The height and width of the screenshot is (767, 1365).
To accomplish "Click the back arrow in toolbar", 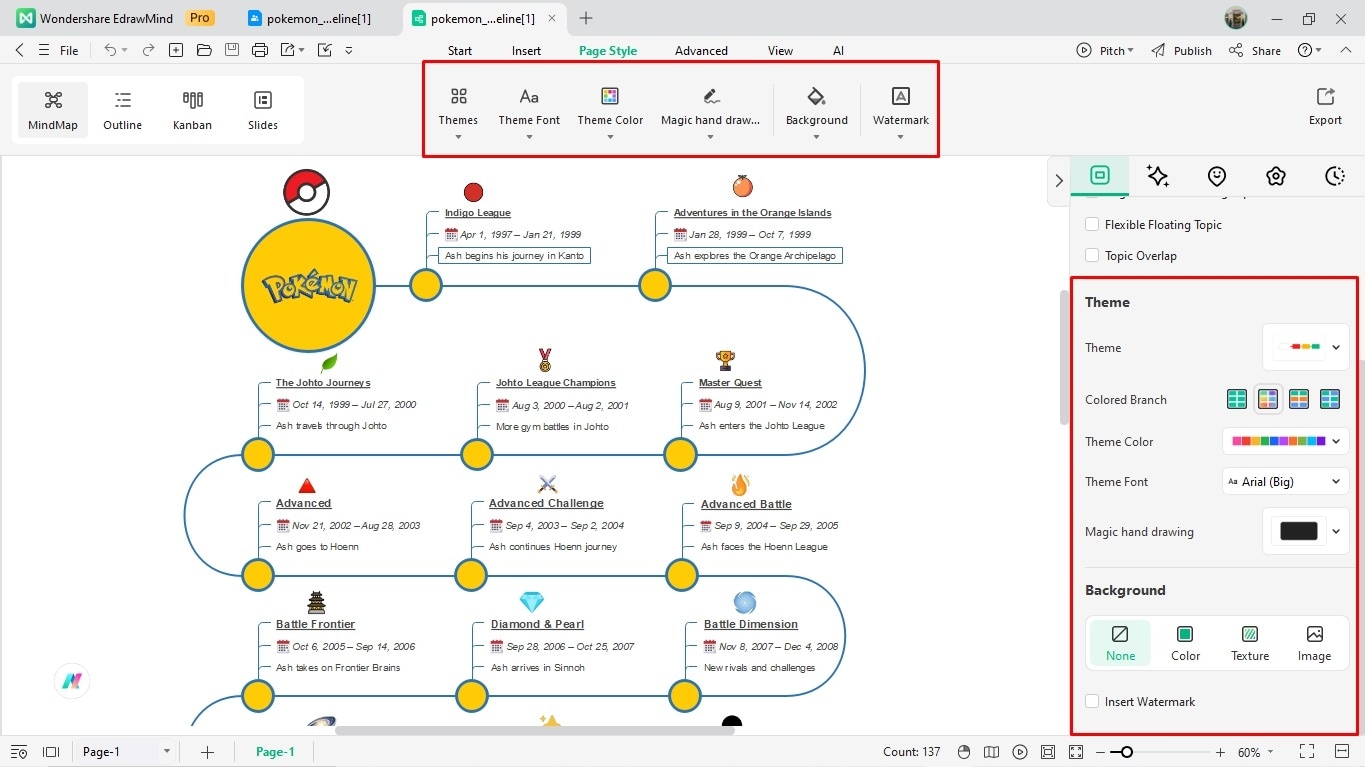I will (19, 50).
